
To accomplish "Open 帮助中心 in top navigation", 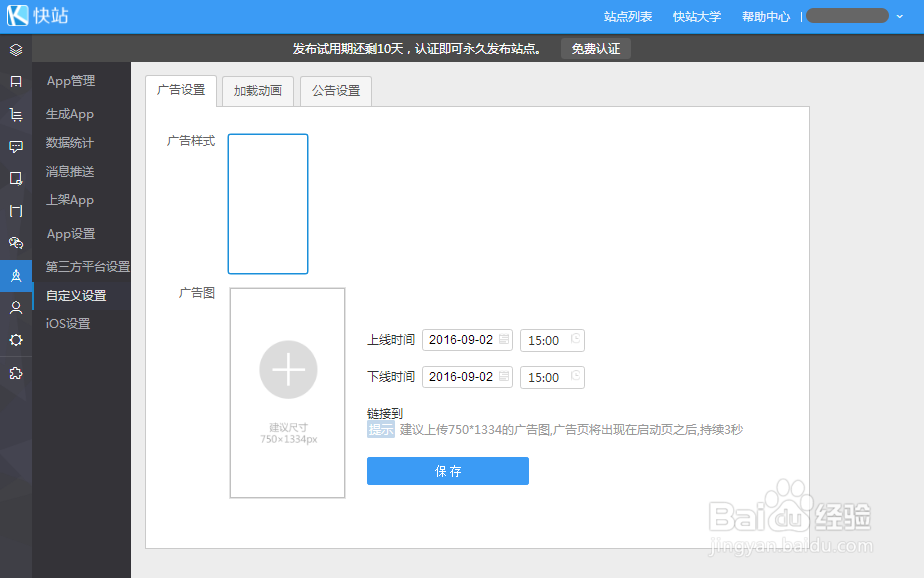I will 765,16.
